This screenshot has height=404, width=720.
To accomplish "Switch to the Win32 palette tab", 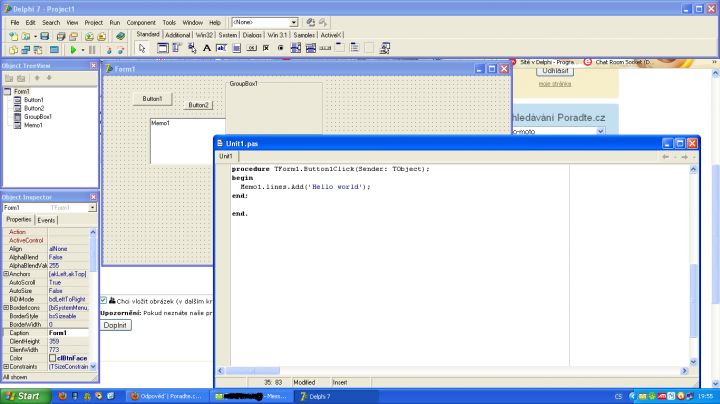I will point(204,35).
